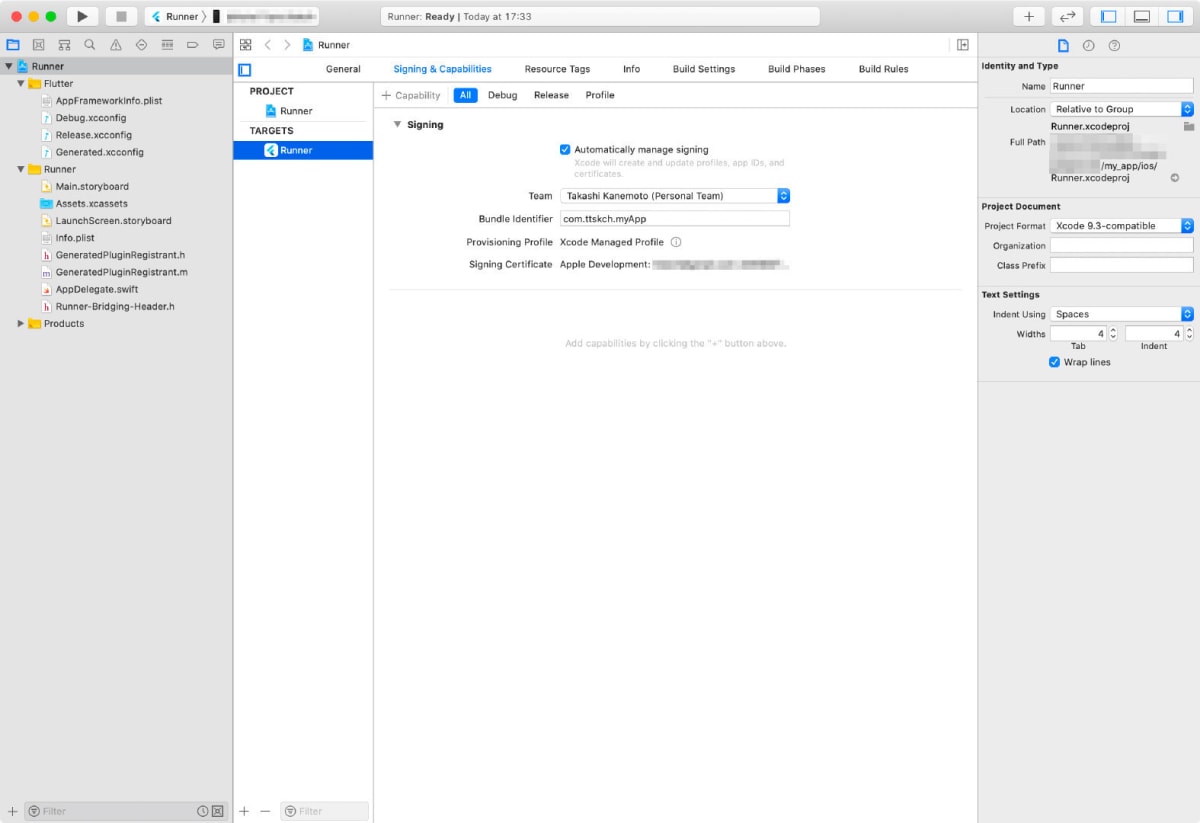Image resolution: width=1200 pixels, height=823 pixels.
Task: Collapse the Flutter group in navigator
Action: coord(21,84)
